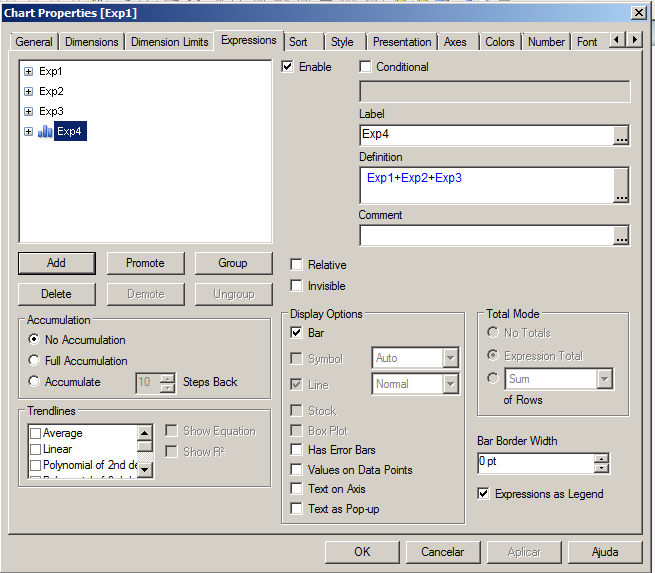Open the Symbol type Auto dropdown
Image resolution: width=655 pixels, height=573 pixels.
pos(450,358)
